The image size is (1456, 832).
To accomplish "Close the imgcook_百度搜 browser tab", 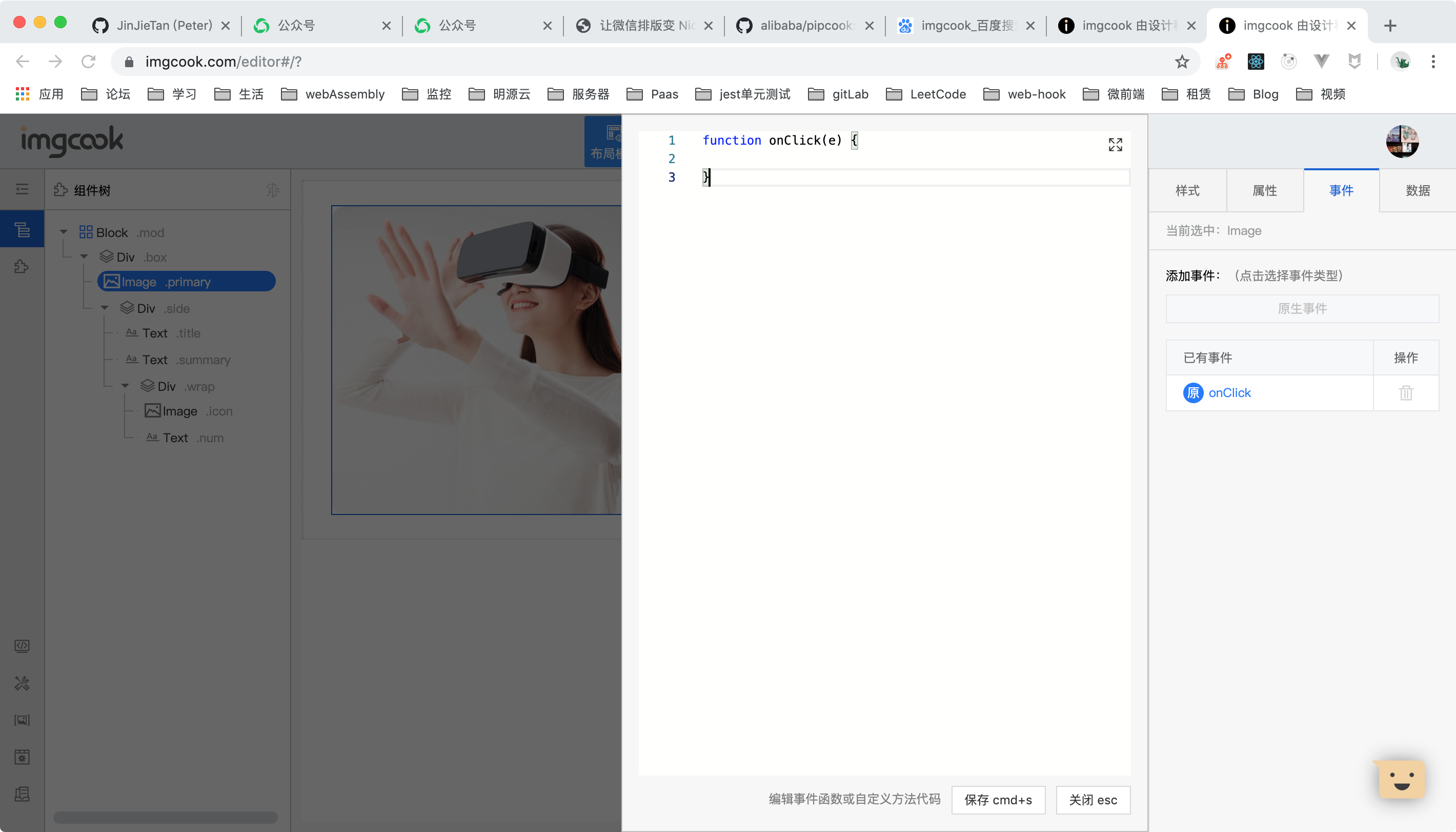I will click(x=1030, y=26).
